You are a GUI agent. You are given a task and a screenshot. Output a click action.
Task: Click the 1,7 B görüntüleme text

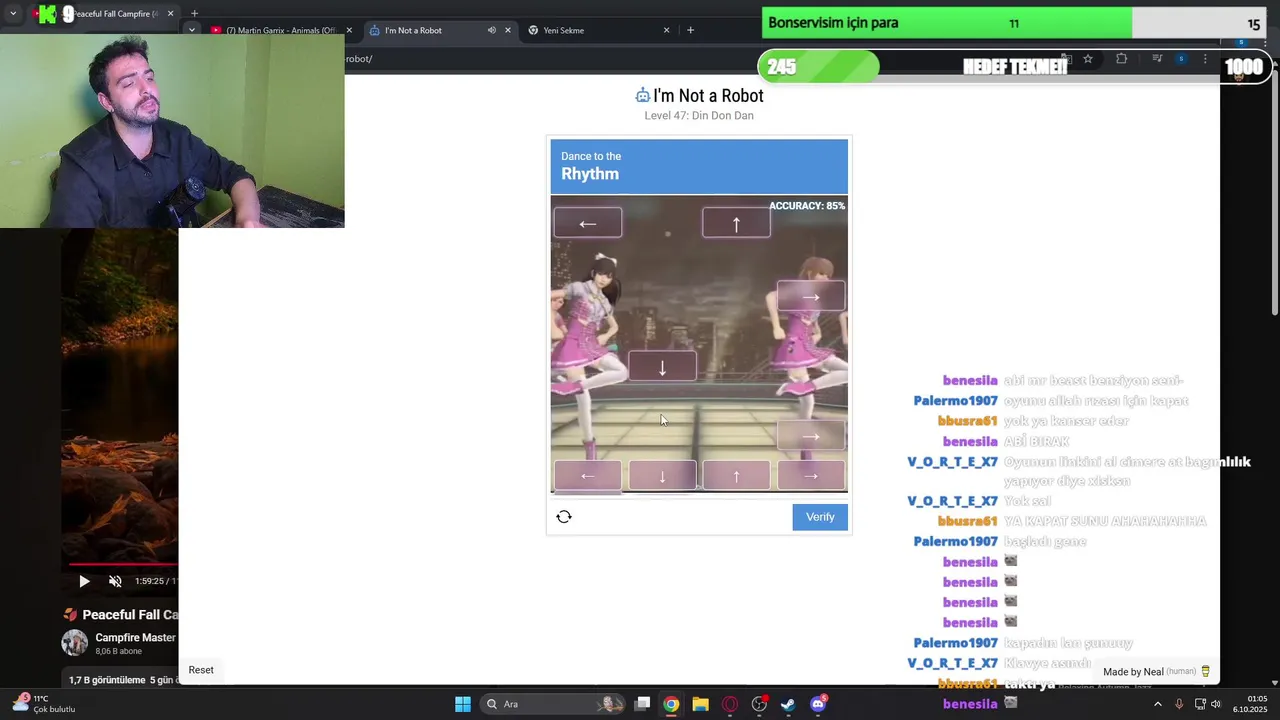tap(107, 680)
